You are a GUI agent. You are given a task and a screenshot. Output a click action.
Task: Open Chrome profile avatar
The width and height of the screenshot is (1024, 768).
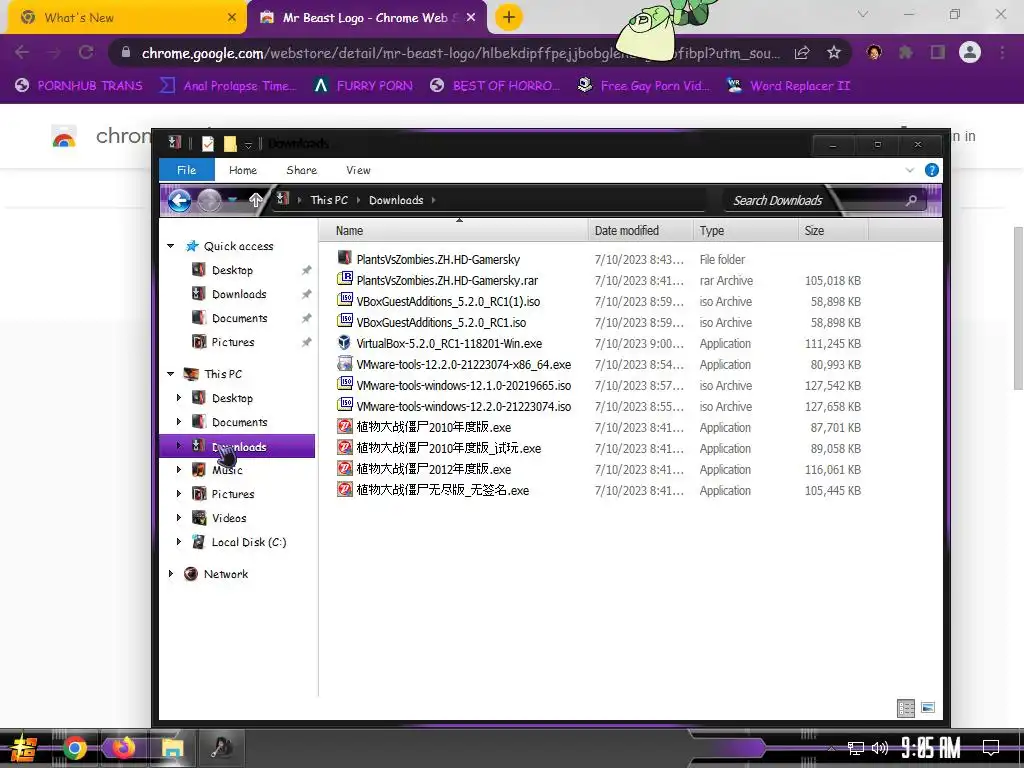970,52
